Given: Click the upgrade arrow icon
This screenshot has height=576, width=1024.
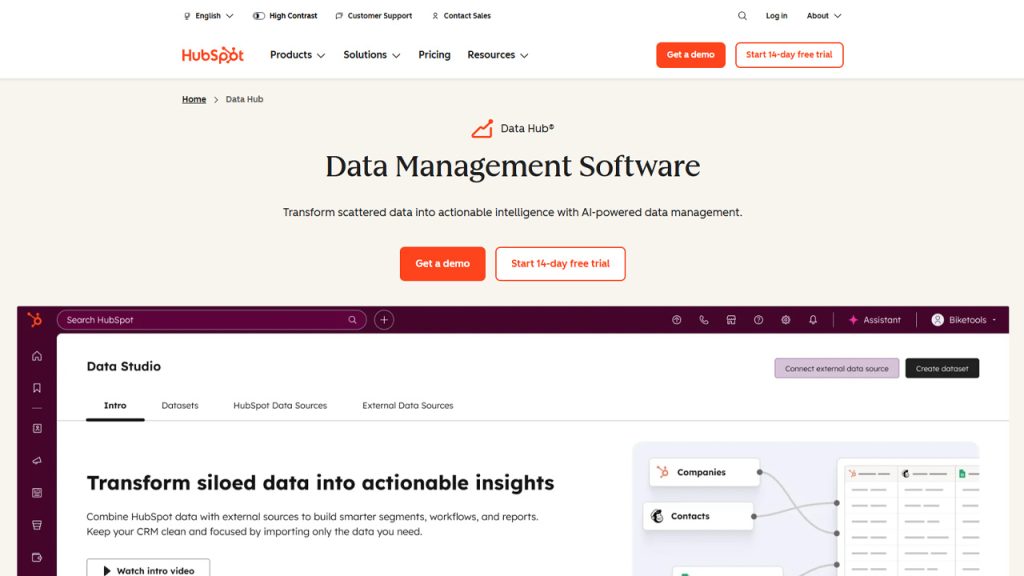Looking at the screenshot, I should click(677, 320).
